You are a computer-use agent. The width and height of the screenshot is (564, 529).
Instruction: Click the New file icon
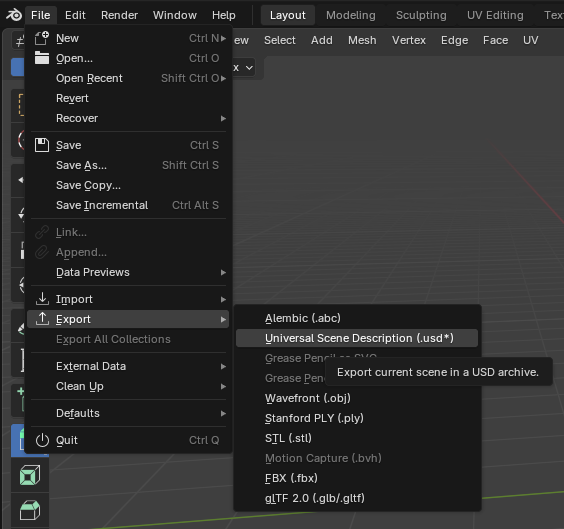point(42,38)
